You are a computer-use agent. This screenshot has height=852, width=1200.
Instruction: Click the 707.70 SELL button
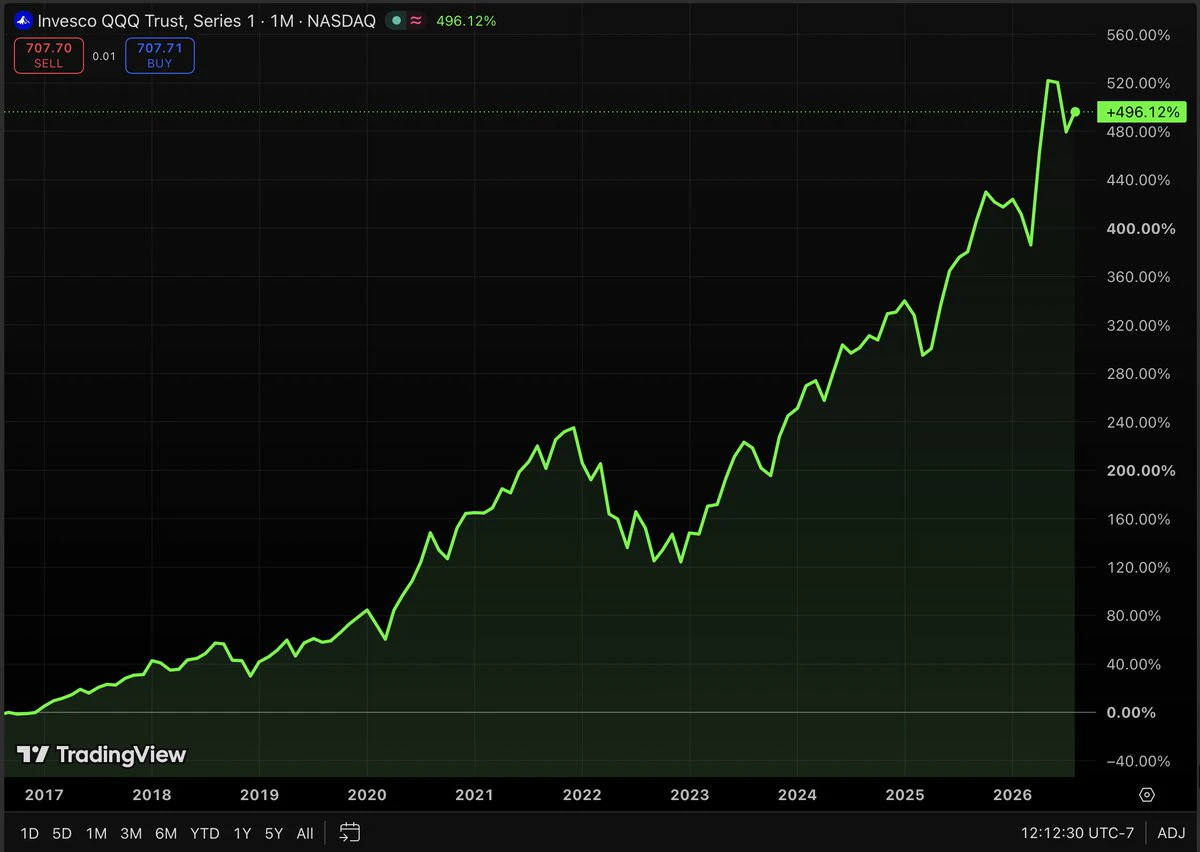(48, 55)
